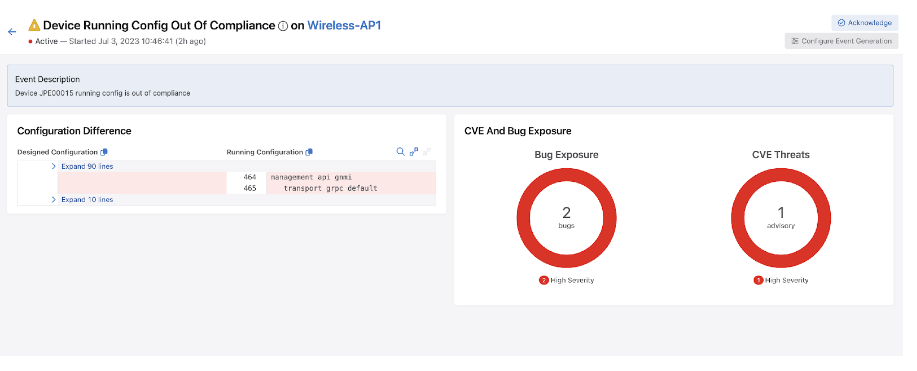The height and width of the screenshot is (371, 917).
Task: Expand 90 lines in the diff
Action: coord(87,166)
